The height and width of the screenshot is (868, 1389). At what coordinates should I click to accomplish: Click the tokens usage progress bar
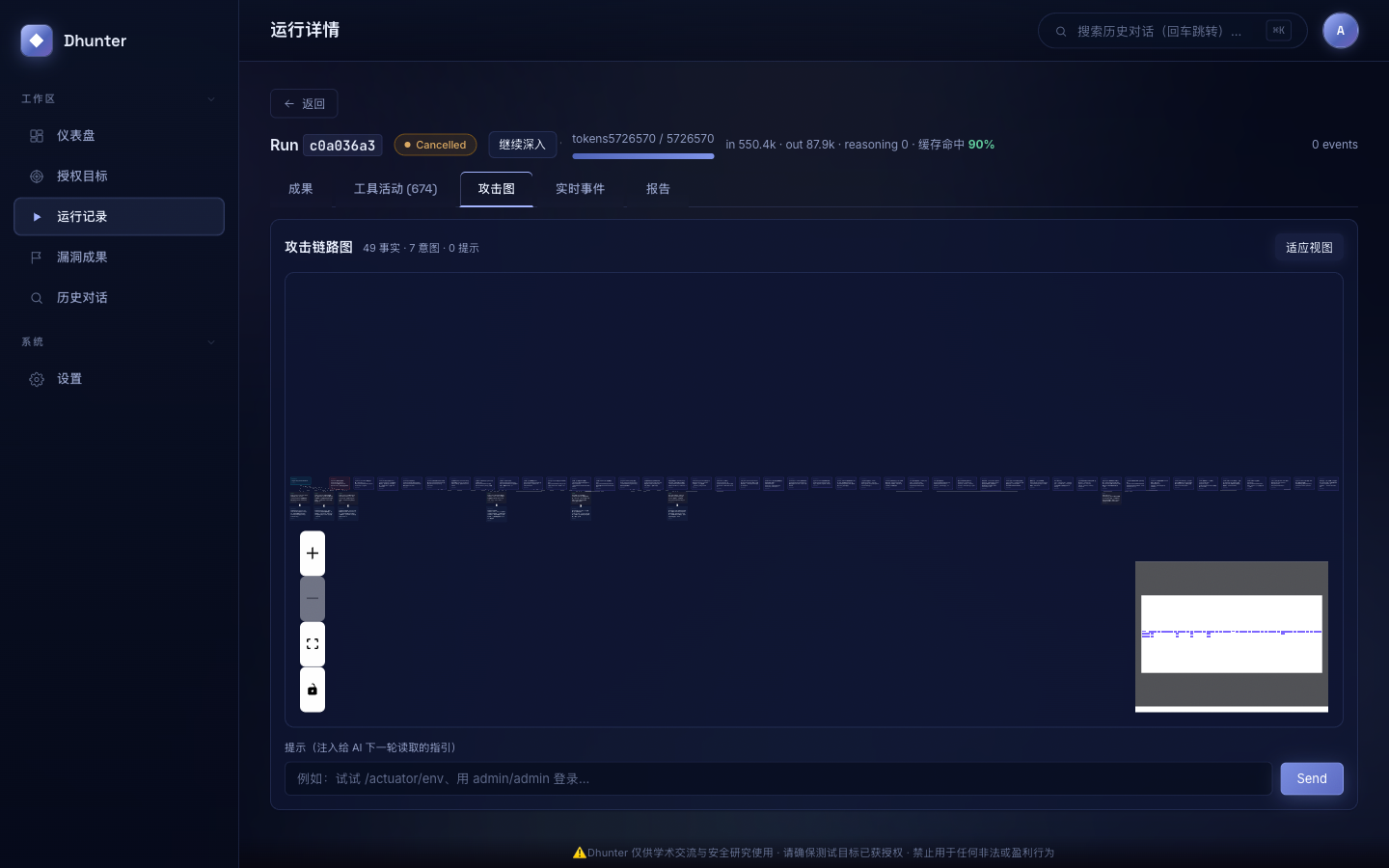643,156
